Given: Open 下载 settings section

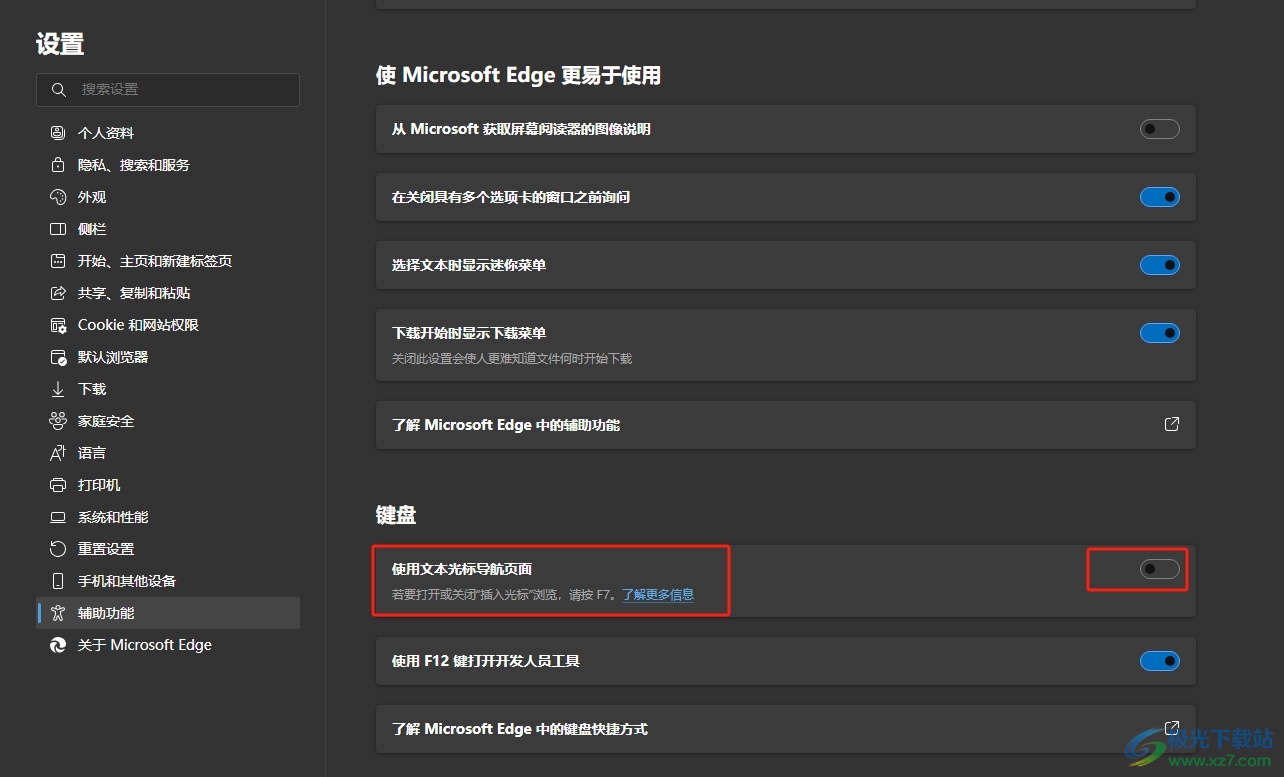Looking at the screenshot, I should [168, 389].
